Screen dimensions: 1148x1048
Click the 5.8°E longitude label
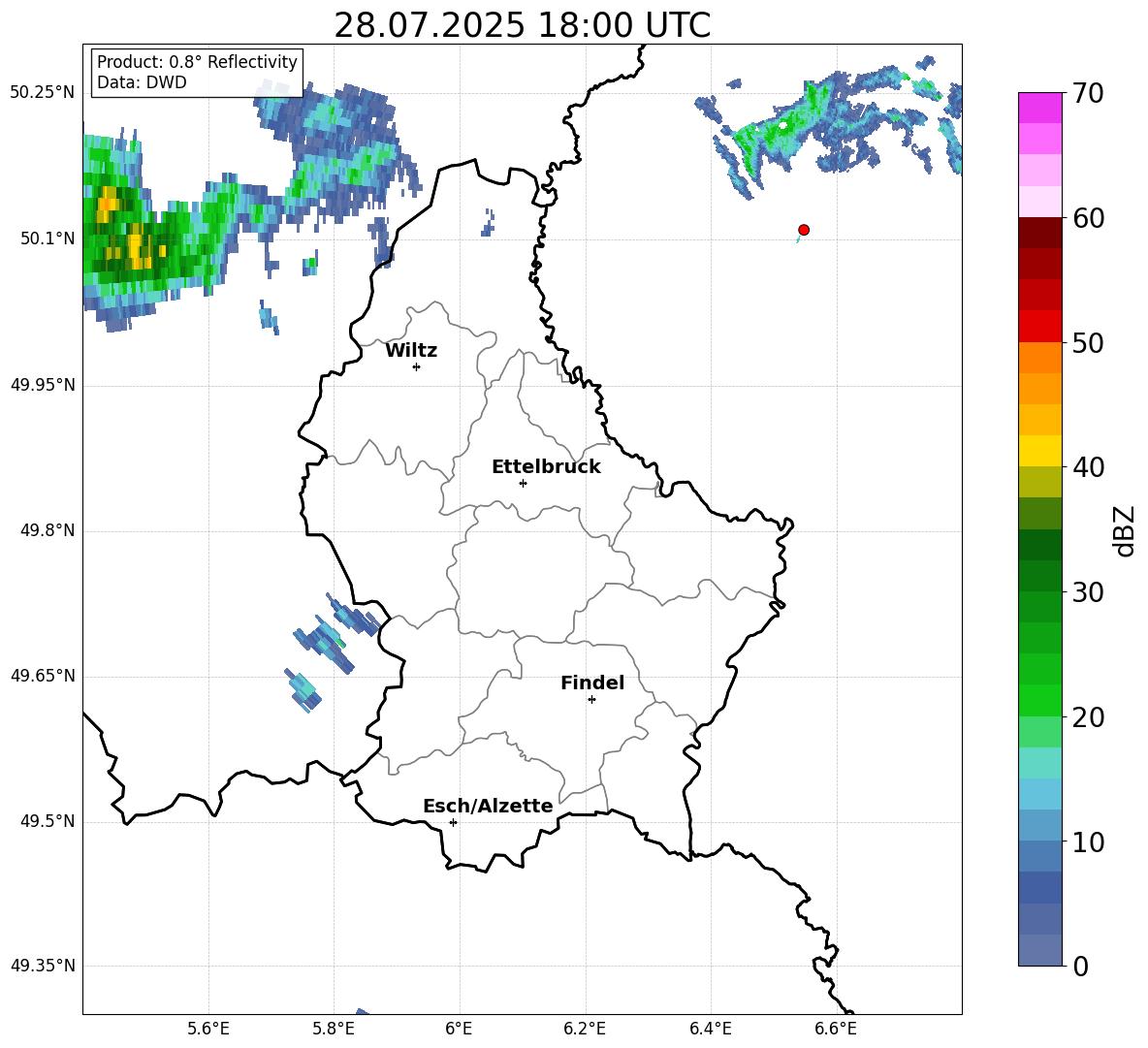pos(334,1029)
